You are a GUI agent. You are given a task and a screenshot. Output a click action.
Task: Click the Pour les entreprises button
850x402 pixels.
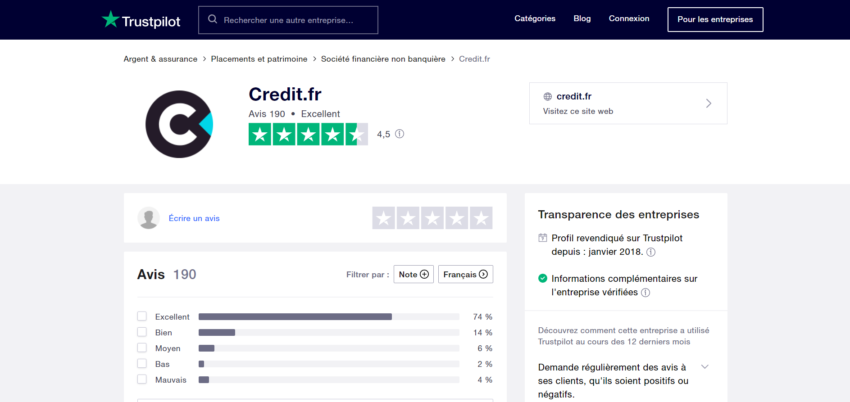pyautogui.click(x=716, y=20)
